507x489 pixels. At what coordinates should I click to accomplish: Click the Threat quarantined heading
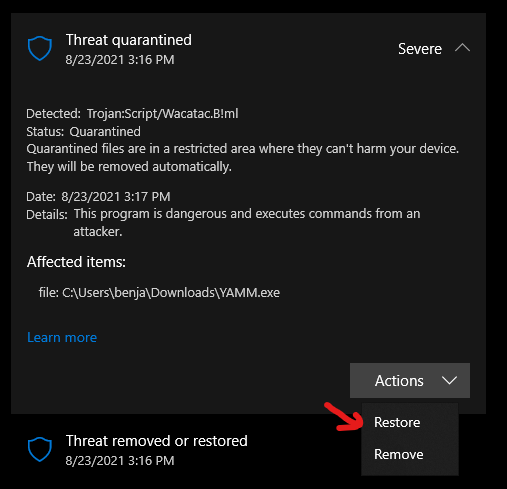(x=129, y=40)
